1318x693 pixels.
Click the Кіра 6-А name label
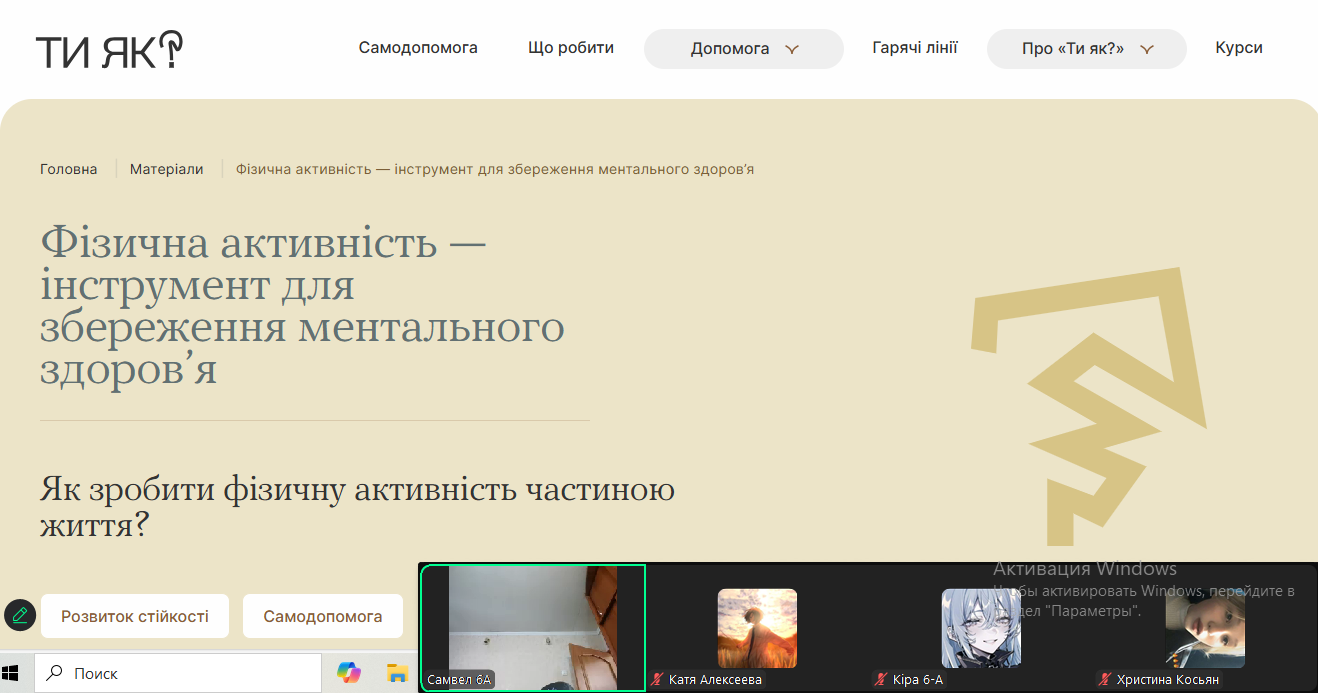[918, 680]
